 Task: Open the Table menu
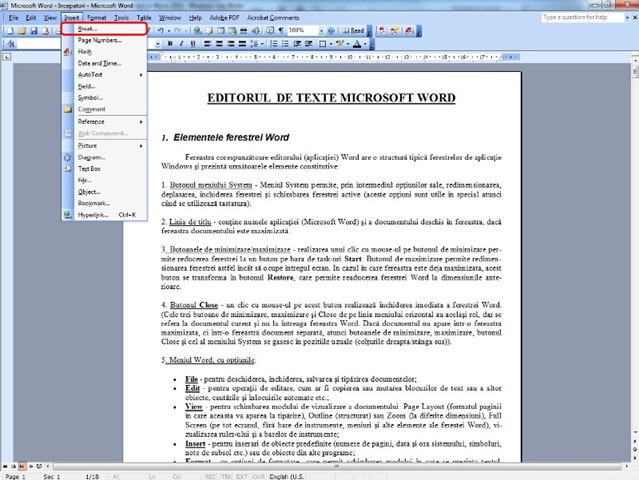(144, 18)
